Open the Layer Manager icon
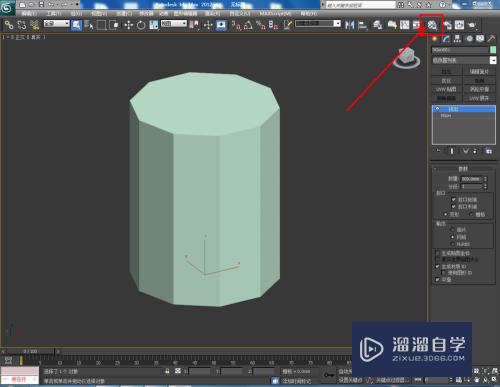Viewport: 500px width, 387px height. (377, 25)
